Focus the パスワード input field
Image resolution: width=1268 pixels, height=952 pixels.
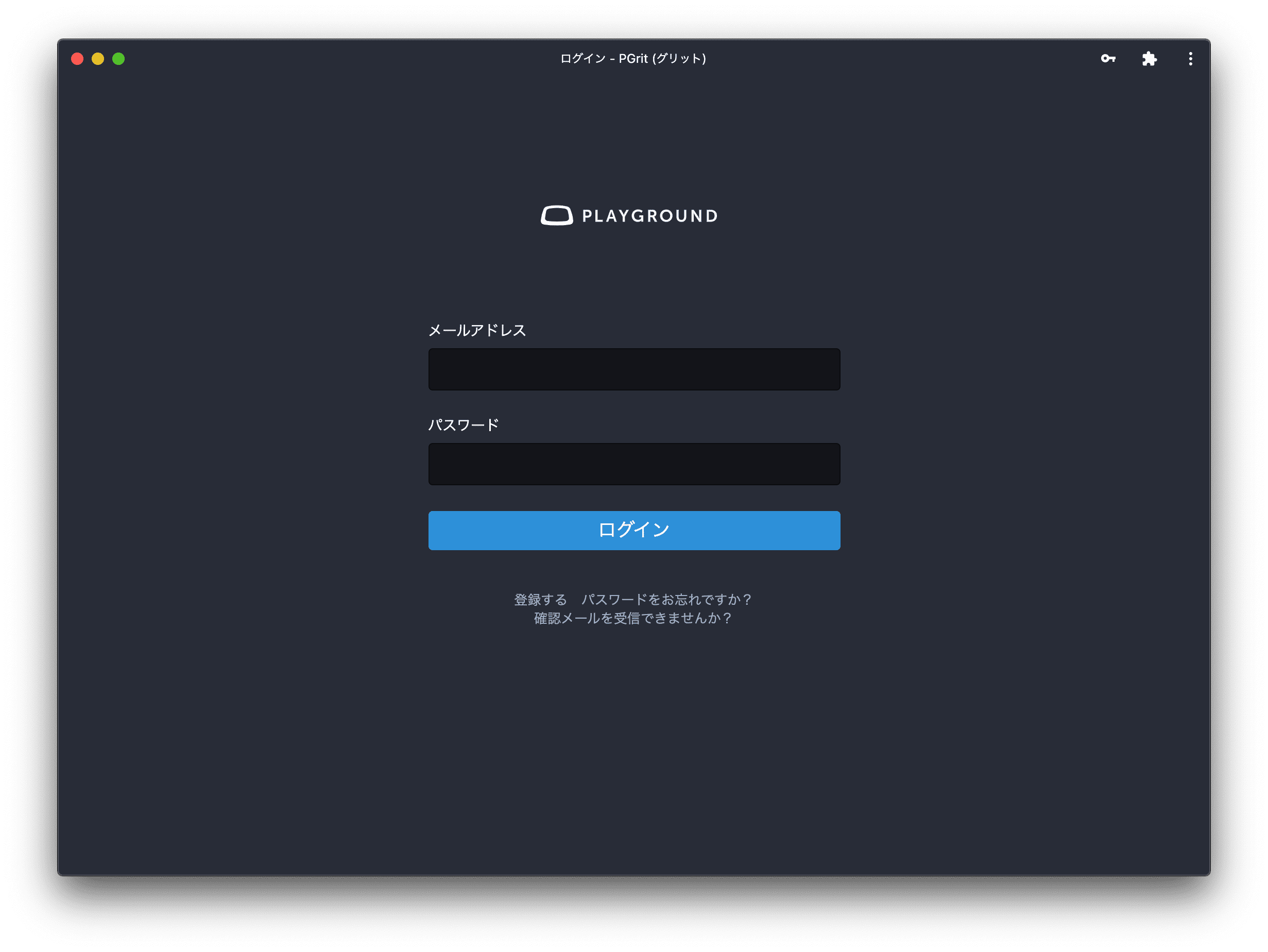point(634,464)
